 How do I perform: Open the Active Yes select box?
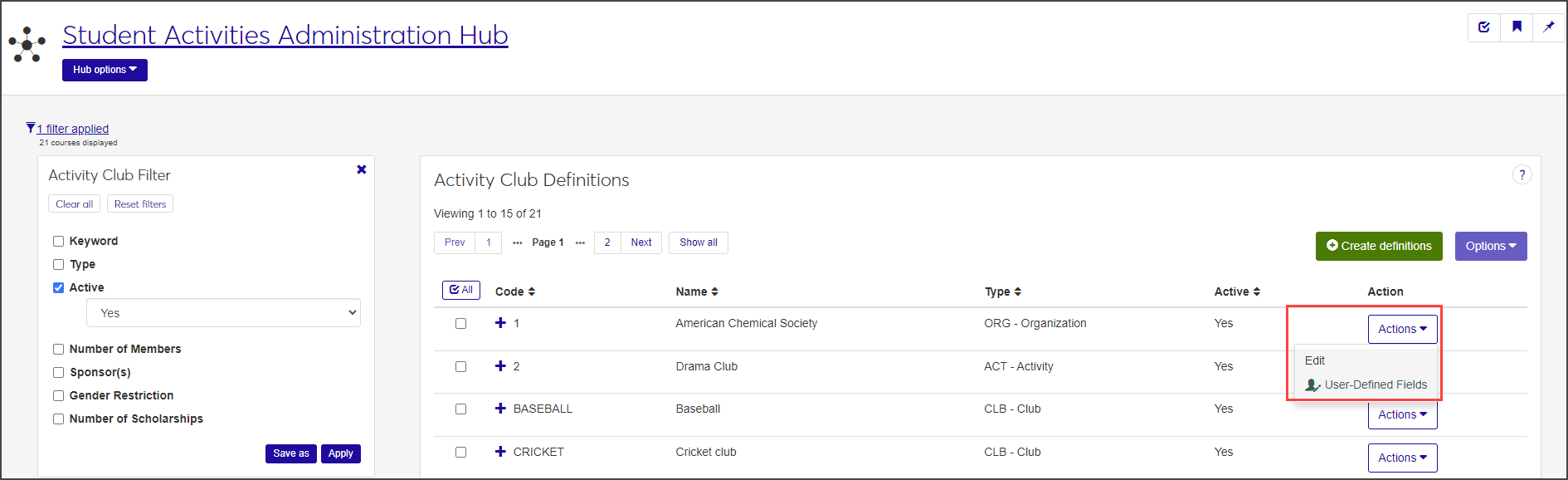coord(223,313)
